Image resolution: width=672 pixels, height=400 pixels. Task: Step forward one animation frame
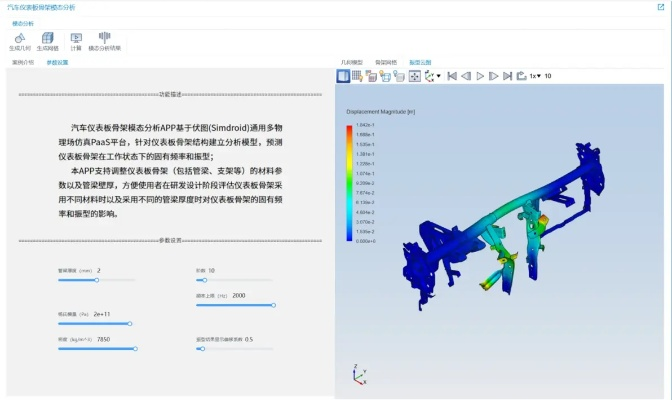494,76
